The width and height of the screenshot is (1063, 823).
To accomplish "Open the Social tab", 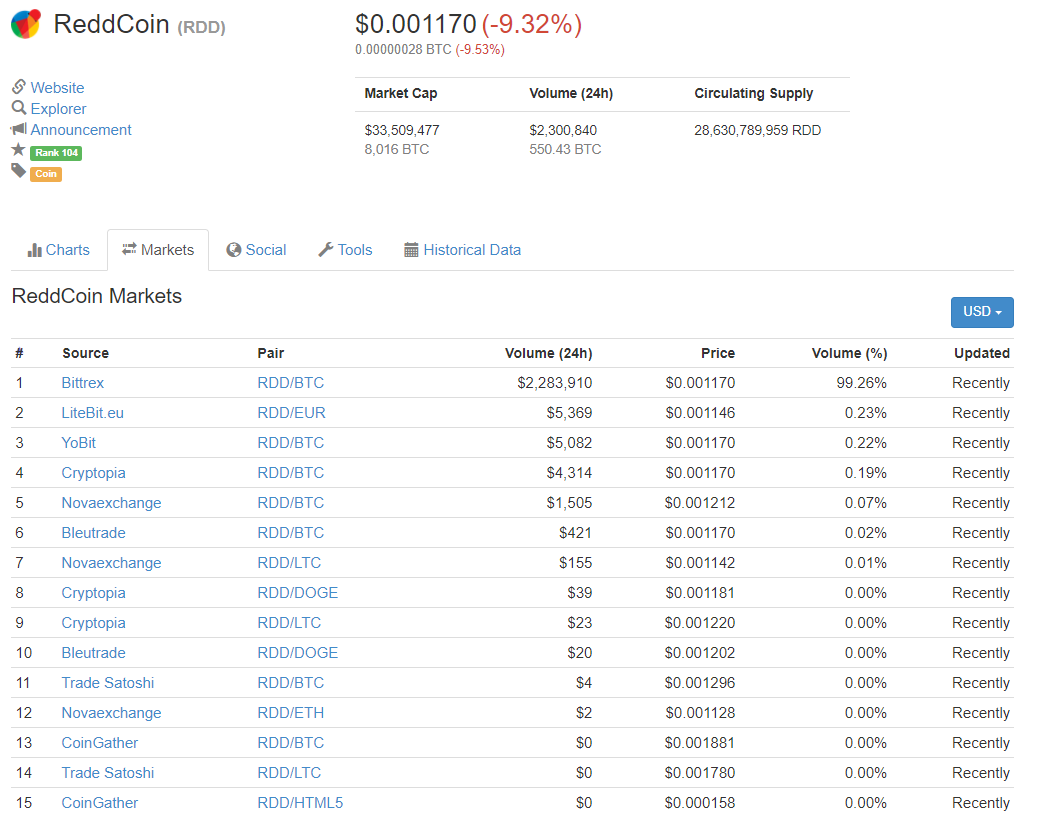I will (256, 250).
